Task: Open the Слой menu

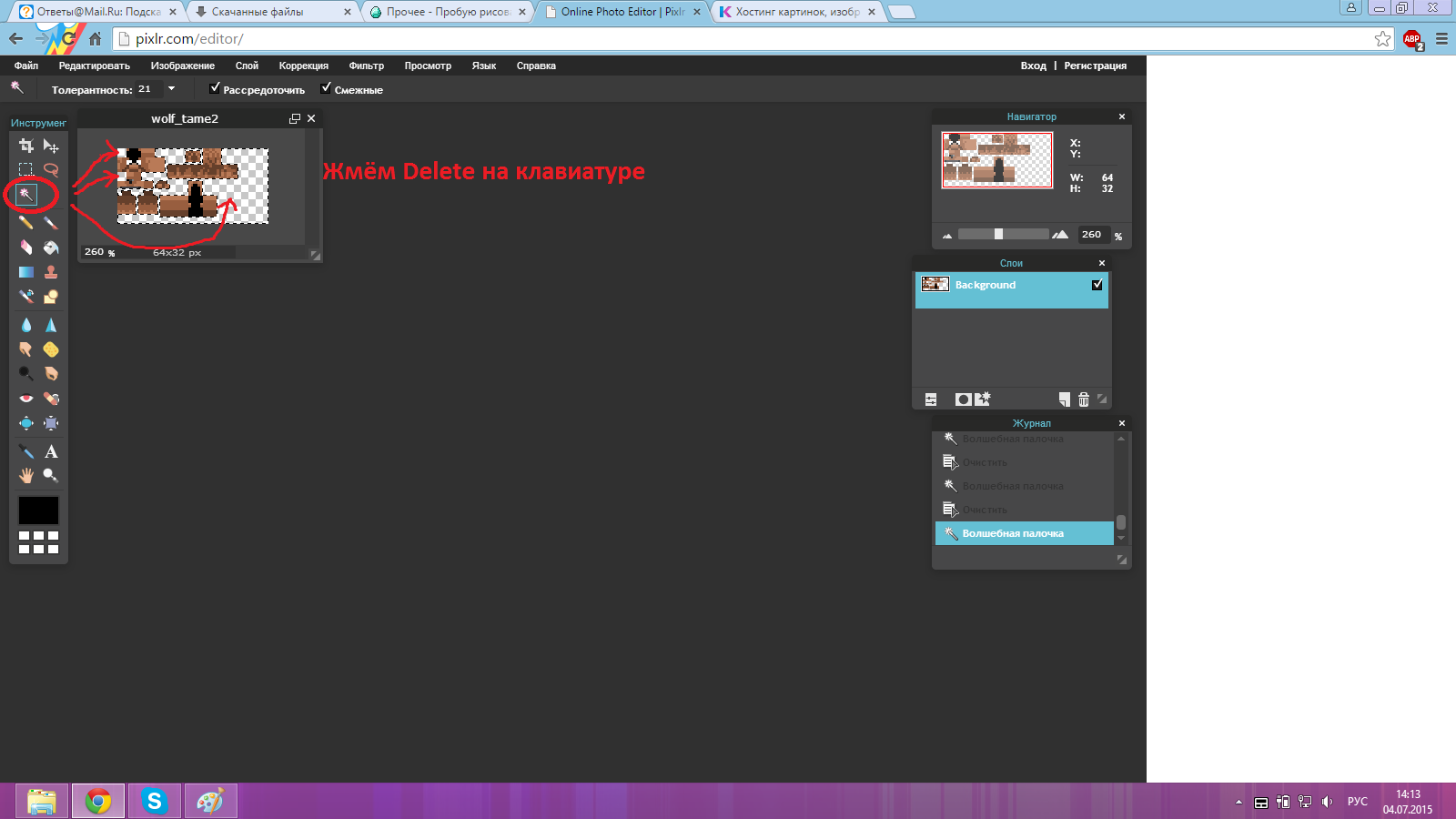Action: 247,66
